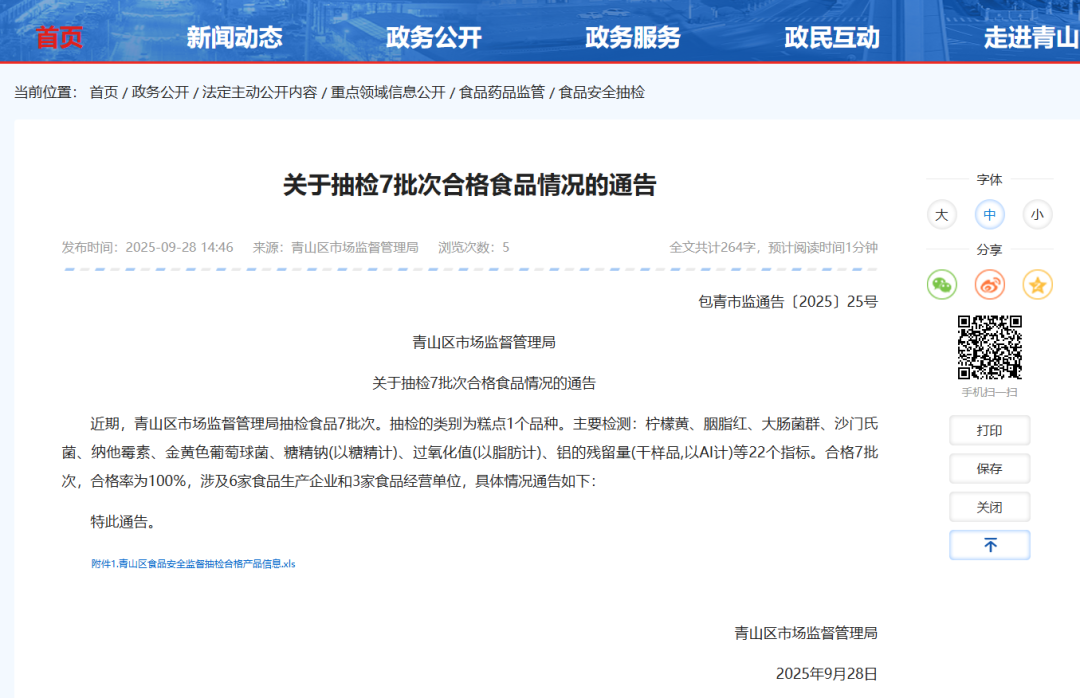1080x698 pixels.
Task: Go to 政务公开 in top navigation
Action: [433, 38]
